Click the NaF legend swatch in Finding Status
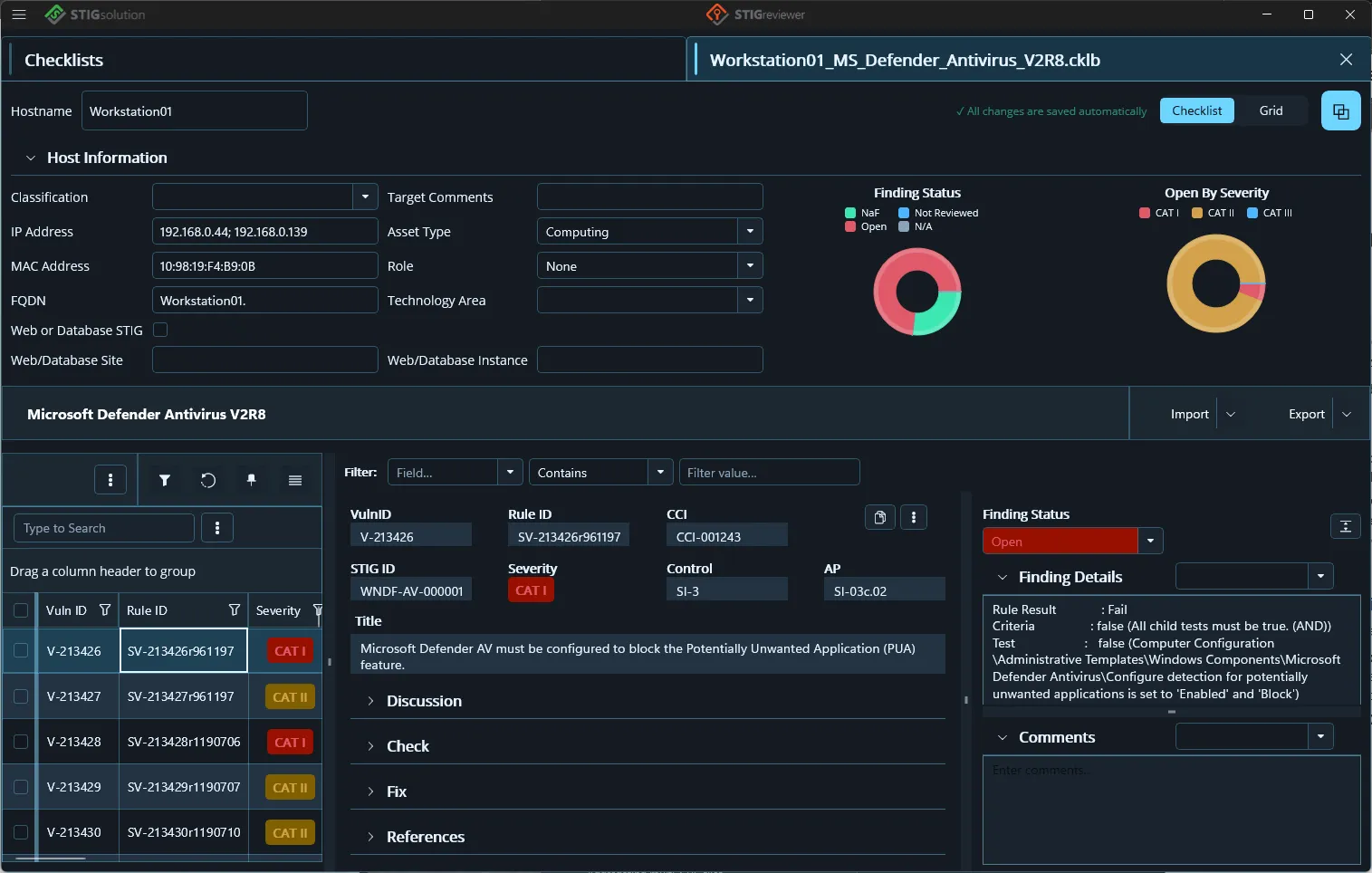Screen dimensions: 1372x873 click(850, 213)
